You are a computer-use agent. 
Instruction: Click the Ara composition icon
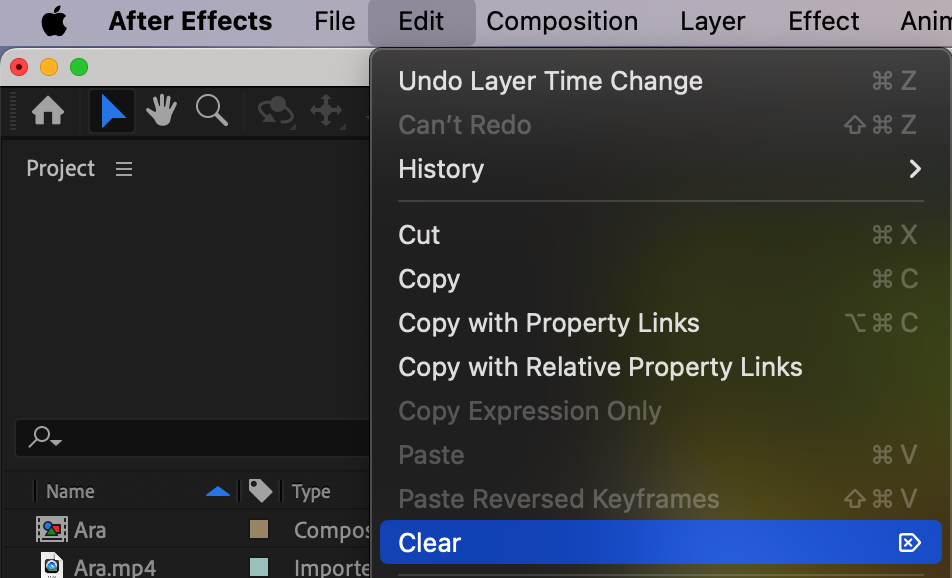[x=51, y=530]
